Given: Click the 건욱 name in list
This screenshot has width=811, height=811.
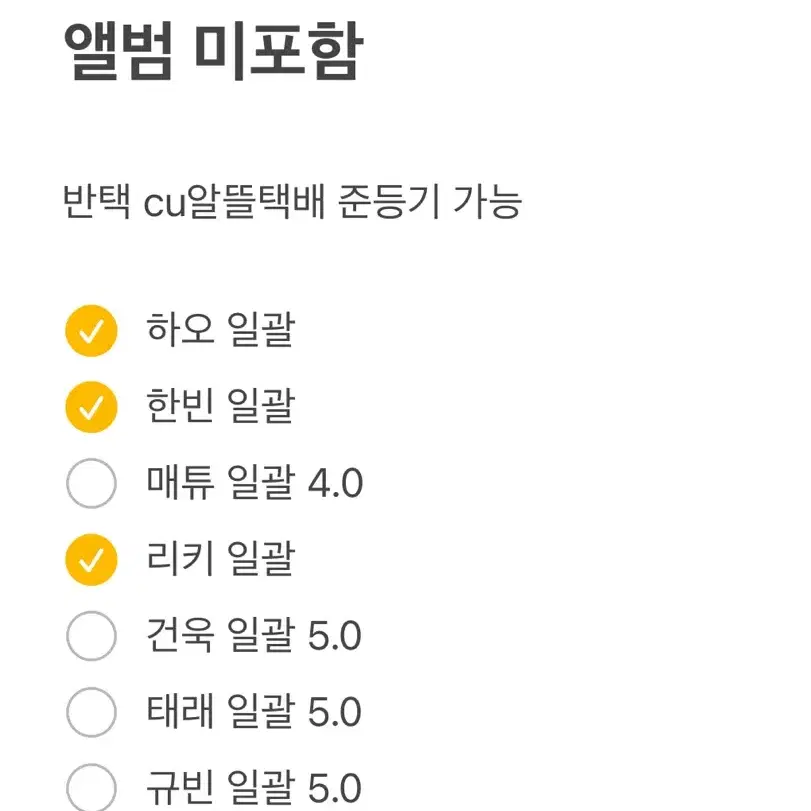Looking at the screenshot, I should point(180,635).
